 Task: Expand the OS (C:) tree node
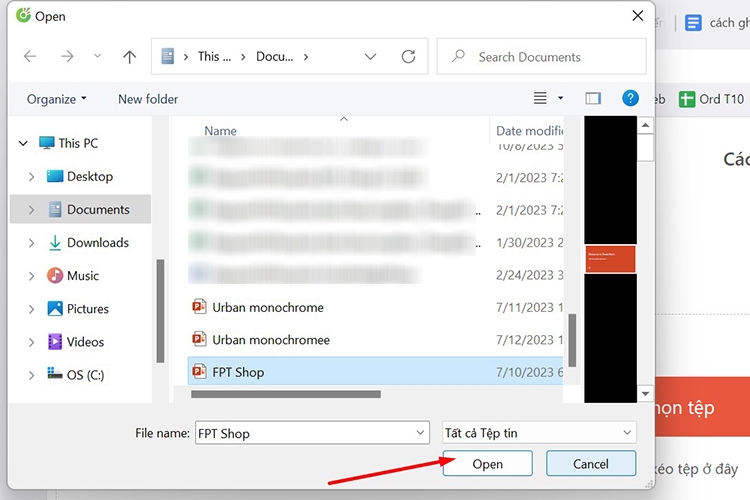click(31, 375)
